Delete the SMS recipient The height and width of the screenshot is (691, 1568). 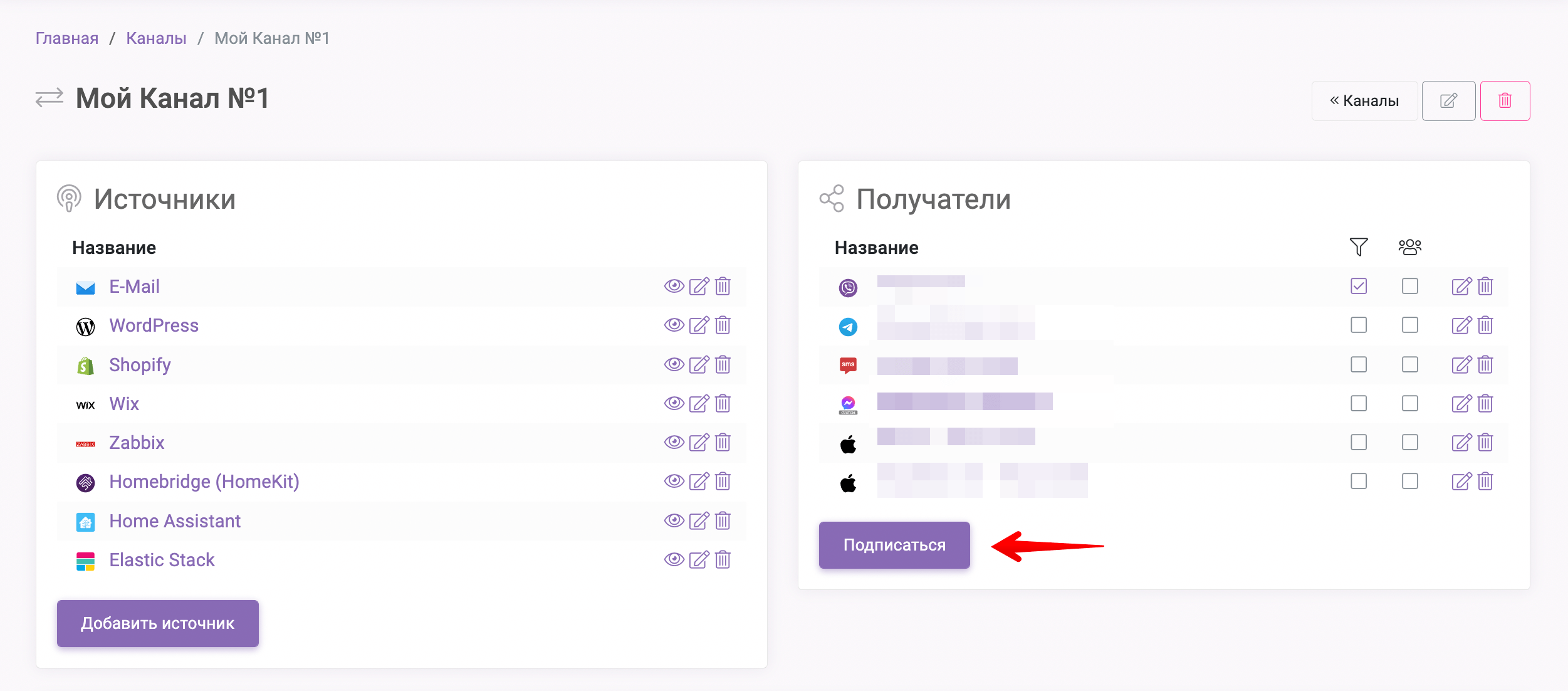(x=1485, y=364)
